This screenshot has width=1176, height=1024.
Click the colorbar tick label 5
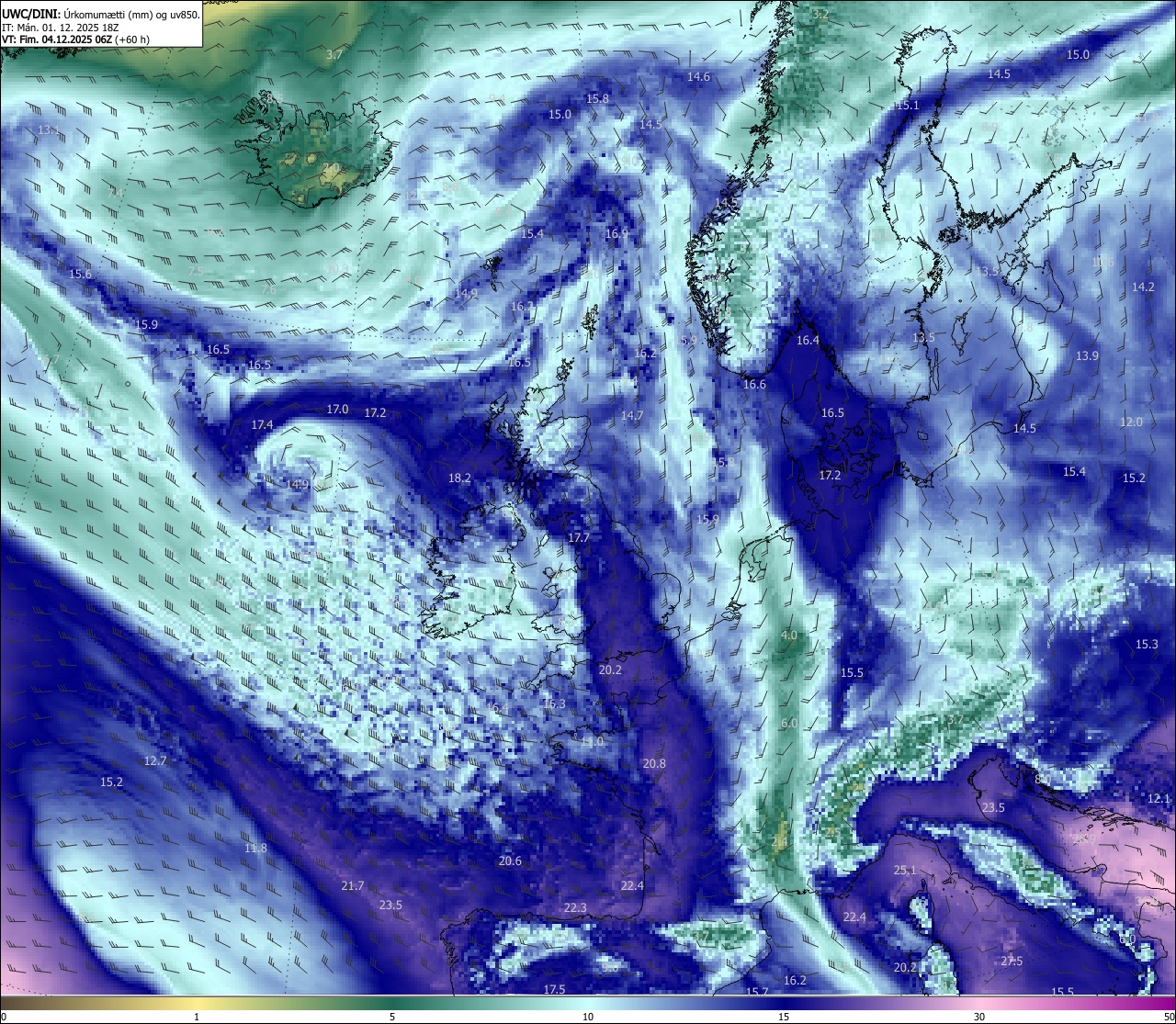[x=392, y=1017]
